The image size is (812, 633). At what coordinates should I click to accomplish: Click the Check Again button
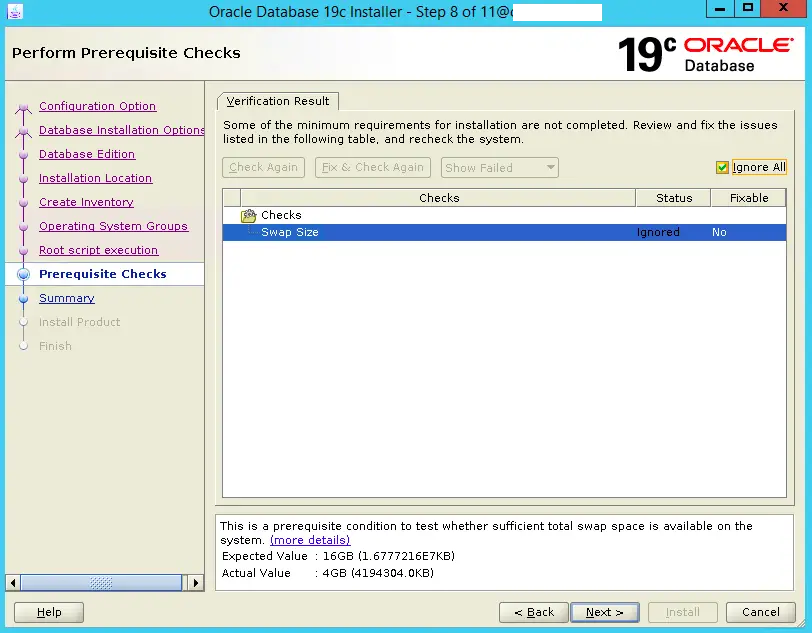(x=264, y=167)
